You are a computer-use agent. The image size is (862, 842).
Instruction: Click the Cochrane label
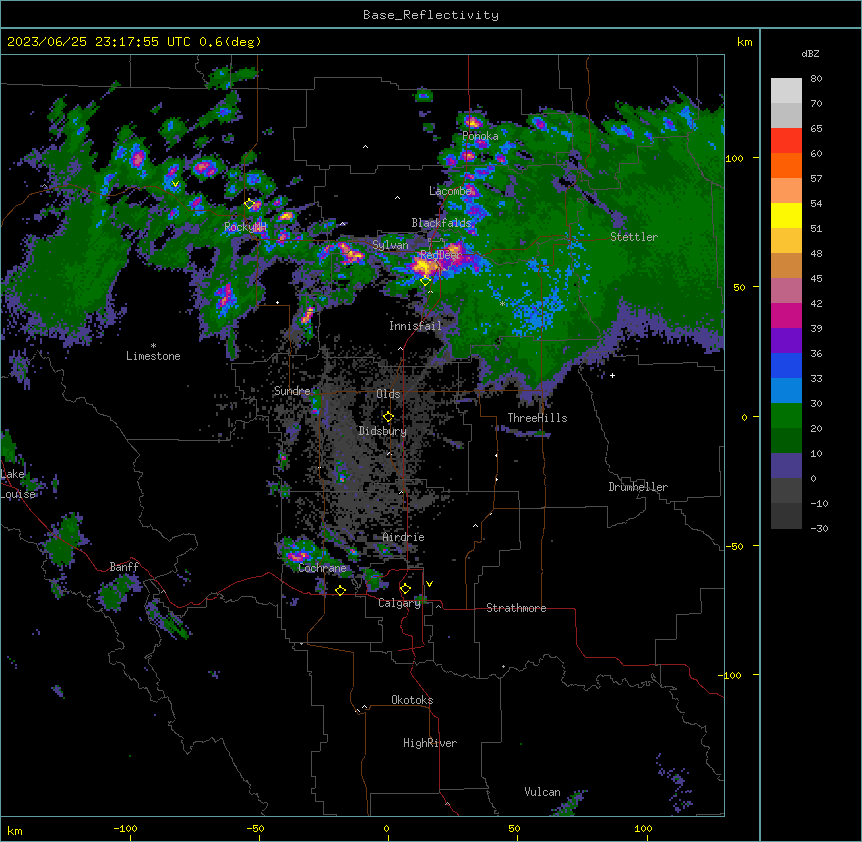click(322, 568)
